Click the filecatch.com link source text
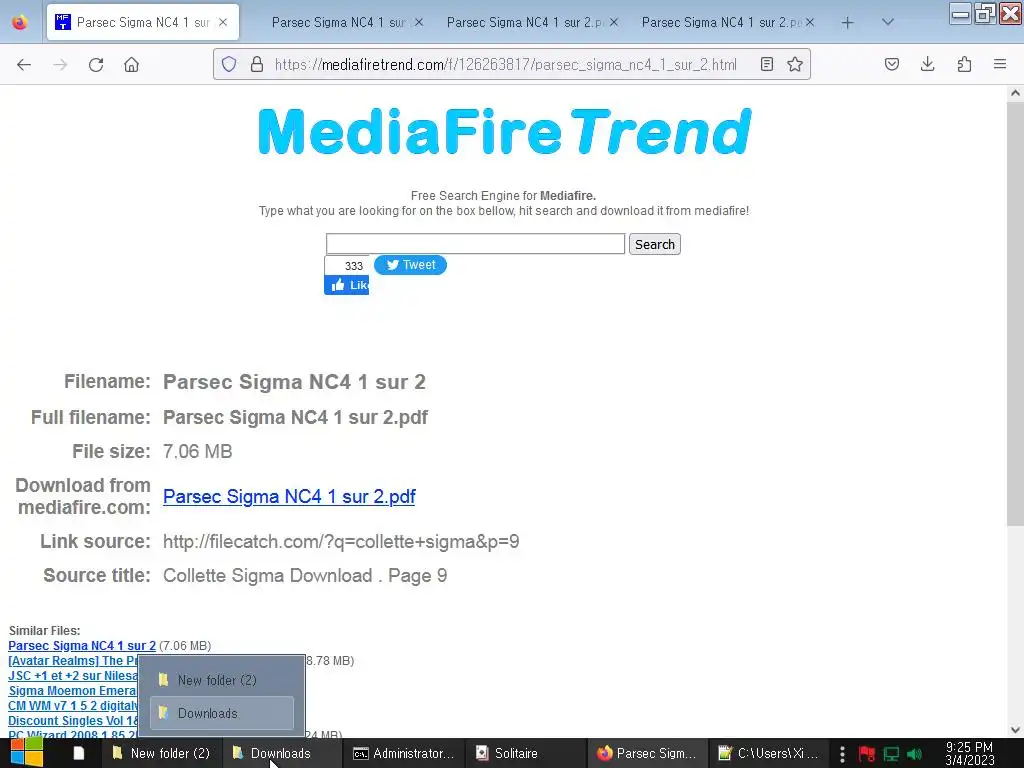 [x=341, y=541]
